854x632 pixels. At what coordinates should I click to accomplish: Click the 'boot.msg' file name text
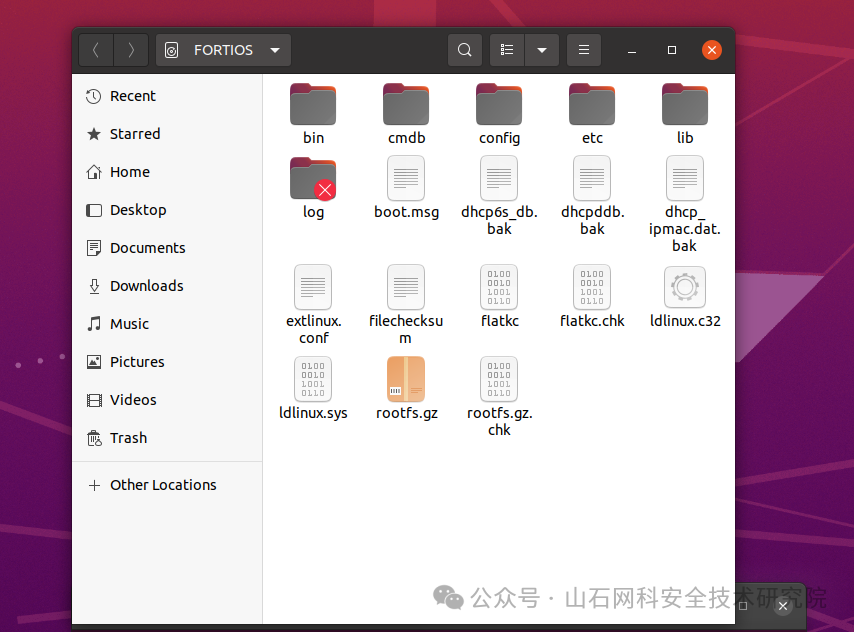406,212
